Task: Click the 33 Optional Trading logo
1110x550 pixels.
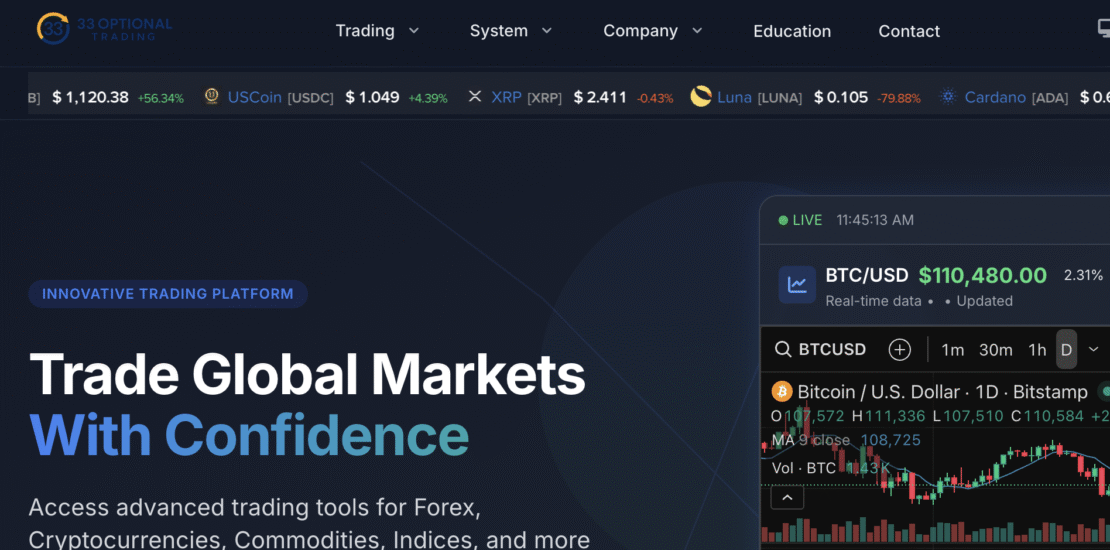Action: [x=104, y=28]
